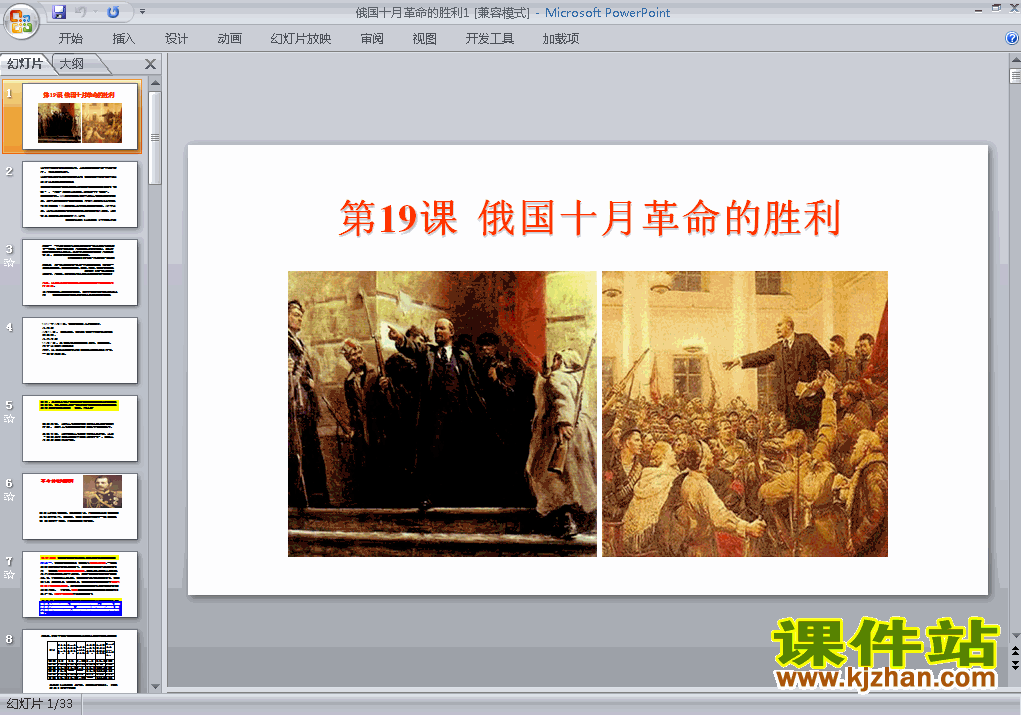The image size is (1021, 715).
Task: Click the main editor scrollbar thumb
Action: point(1015,76)
